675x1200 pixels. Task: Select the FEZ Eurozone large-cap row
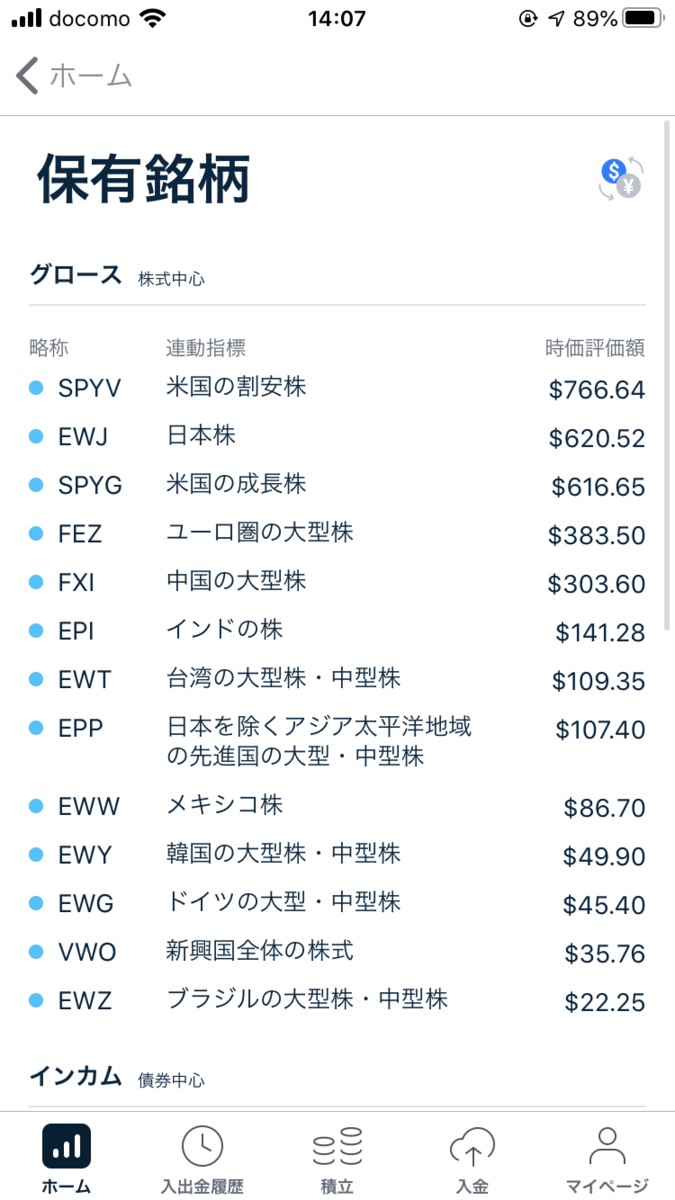click(337, 535)
